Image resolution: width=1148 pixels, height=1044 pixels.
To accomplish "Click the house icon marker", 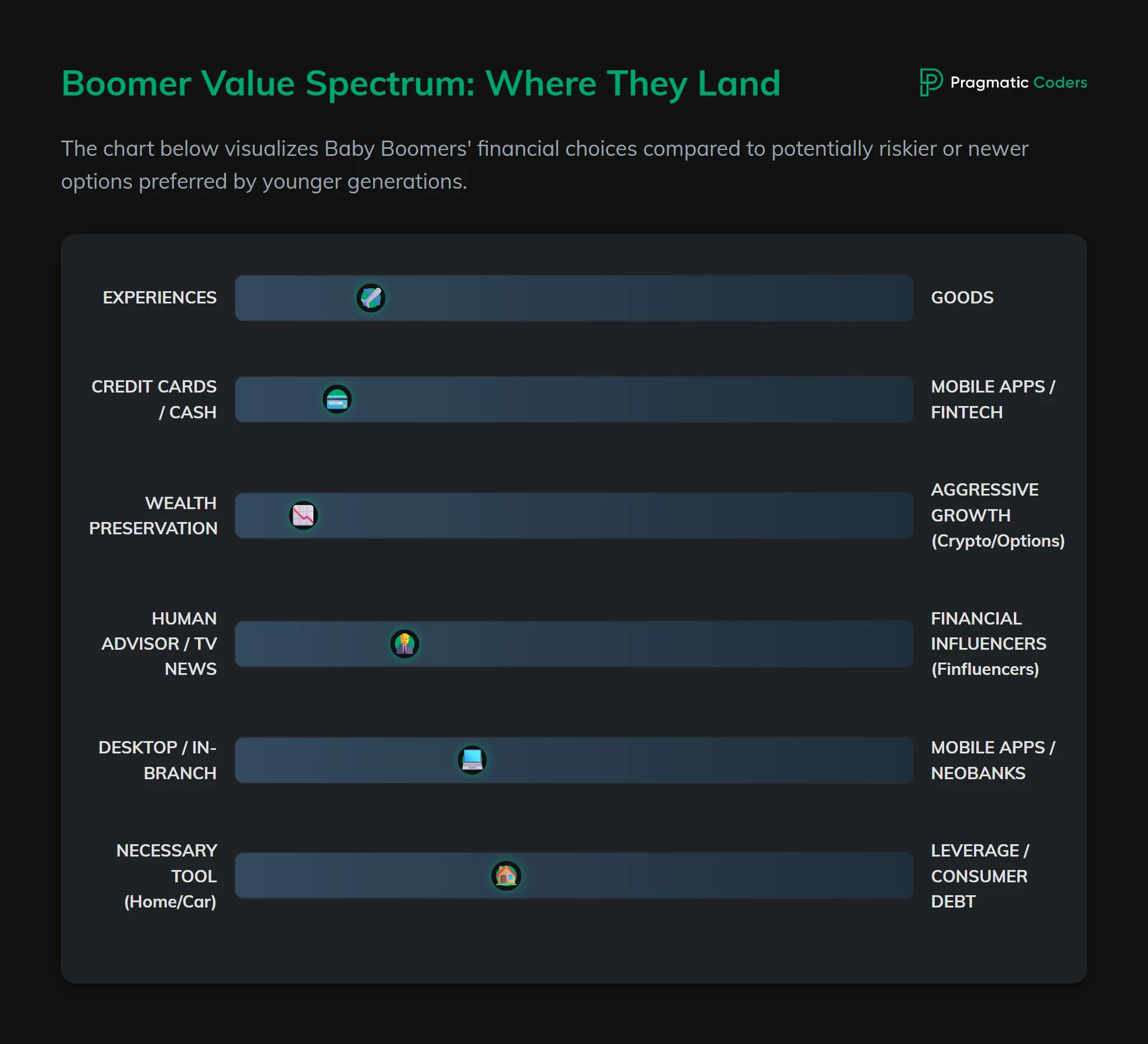I will [x=506, y=876].
